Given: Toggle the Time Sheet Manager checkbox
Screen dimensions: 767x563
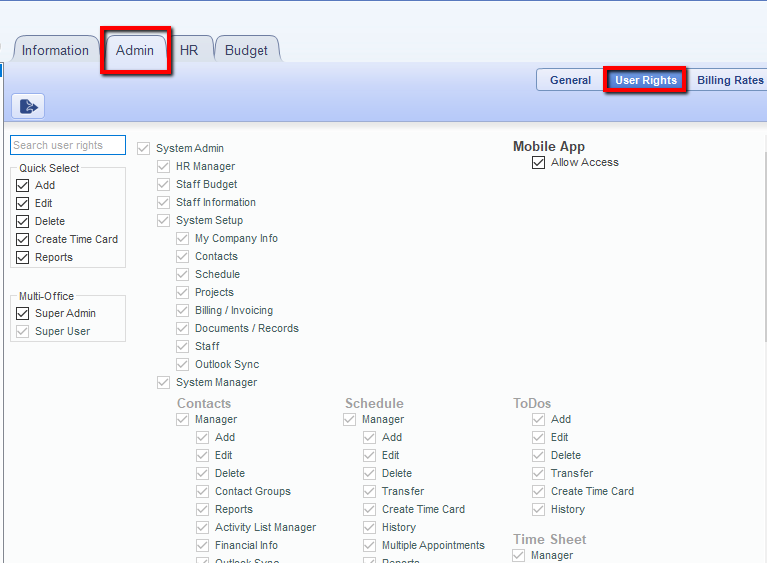Looking at the screenshot, I should pyautogui.click(x=519, y=556).
